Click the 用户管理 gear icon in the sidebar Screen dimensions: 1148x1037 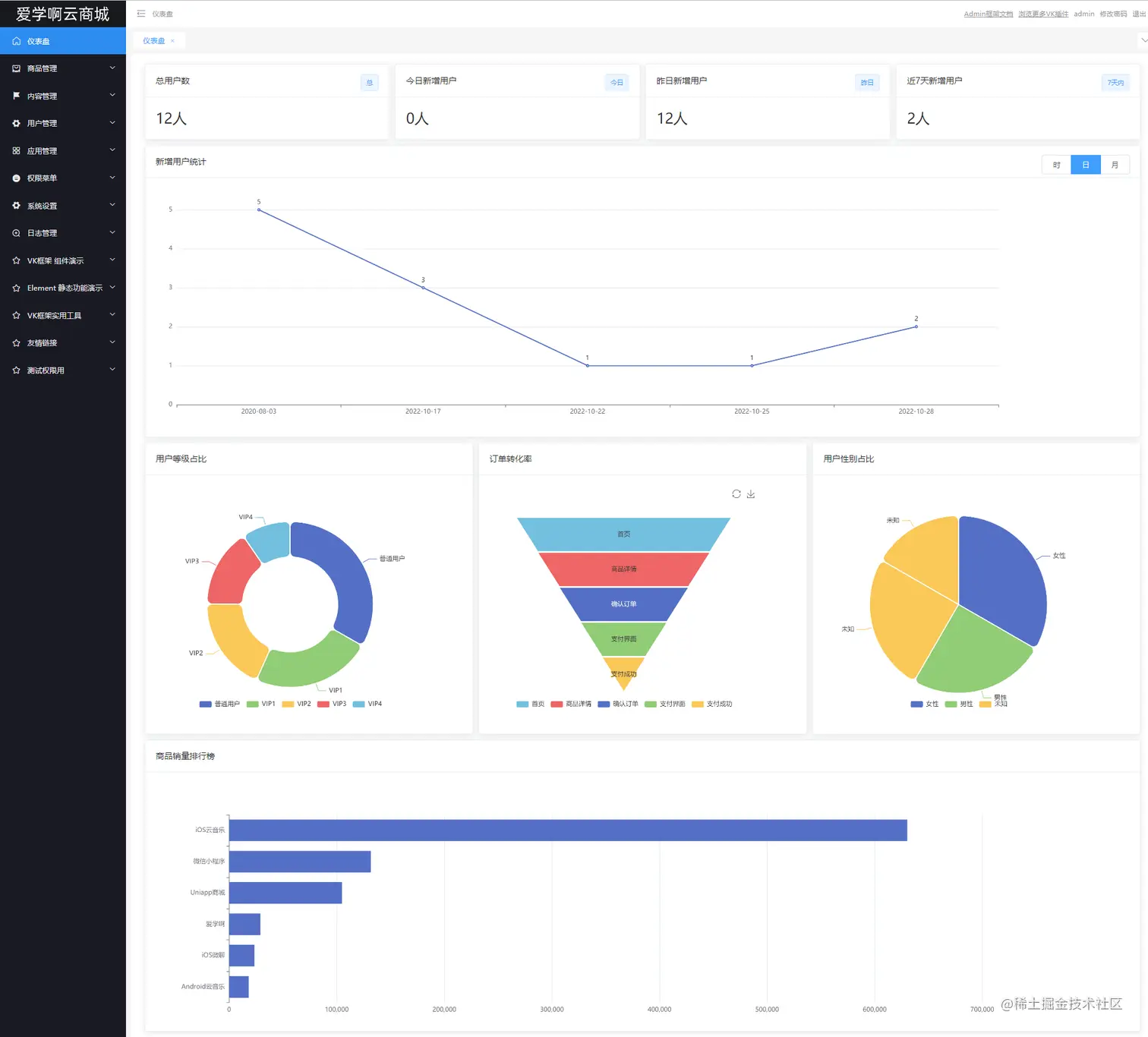tap(16, 123)
